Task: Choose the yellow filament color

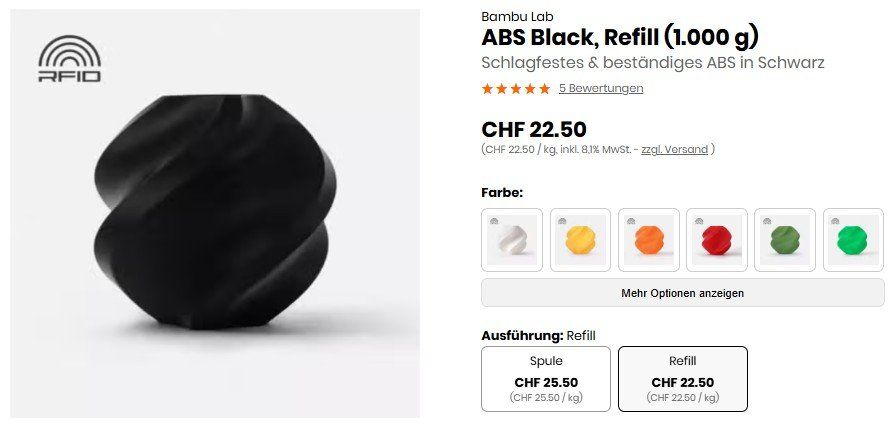Action: (x=580, y=240)
